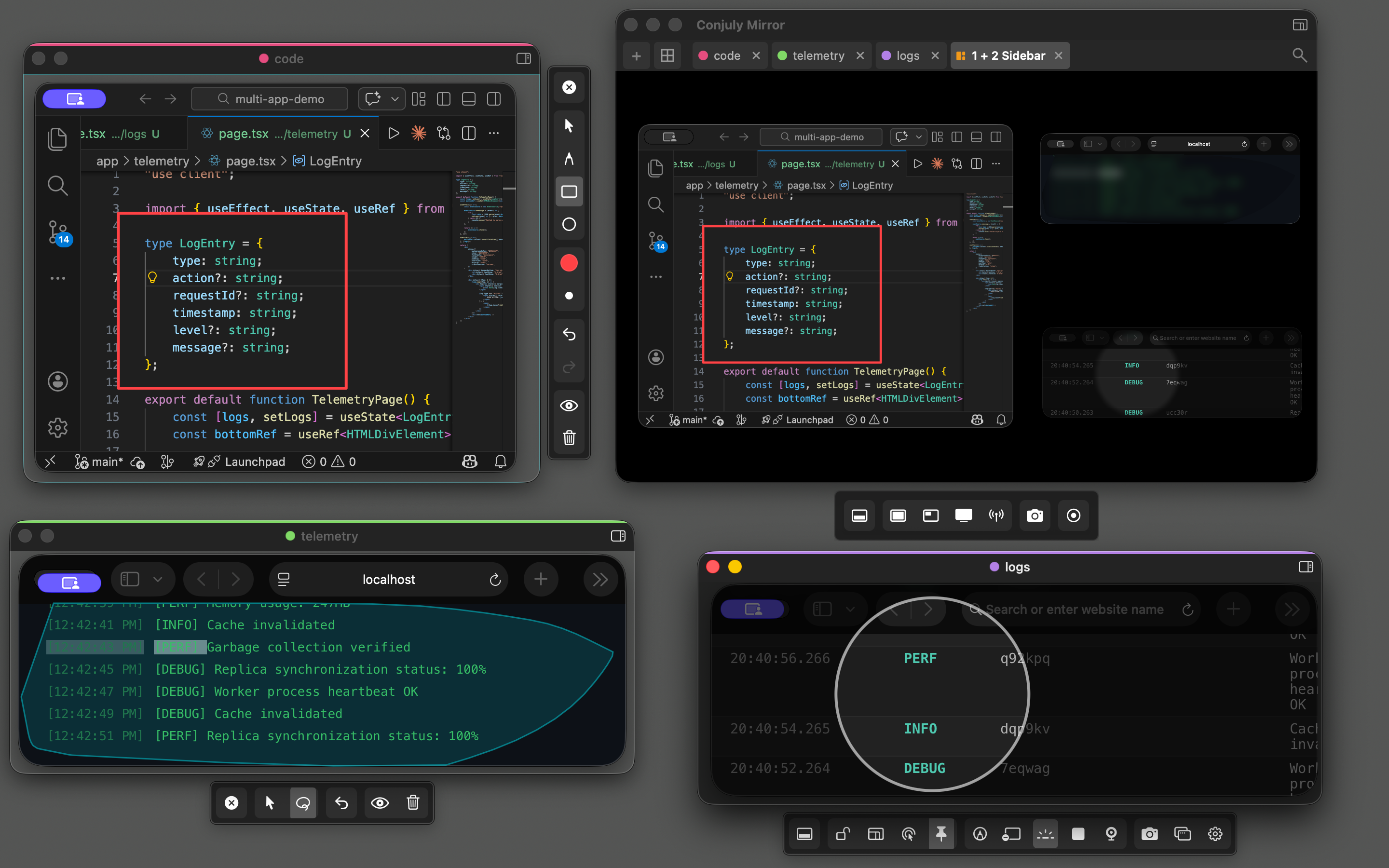1389x868 pixels.
Task: Click the trash icon in vertical annotation toolbar
Action: tap(568, 438)
